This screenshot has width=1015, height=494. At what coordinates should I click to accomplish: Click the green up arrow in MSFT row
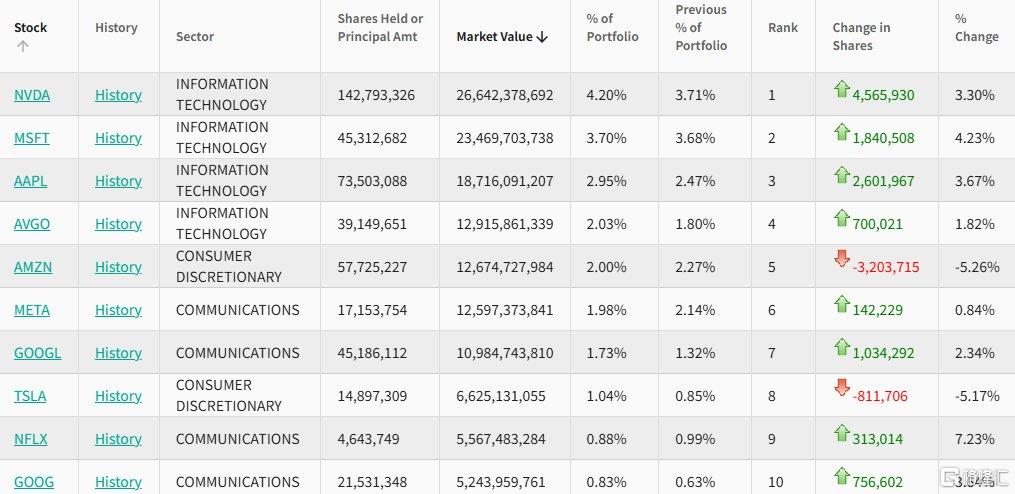841,132
